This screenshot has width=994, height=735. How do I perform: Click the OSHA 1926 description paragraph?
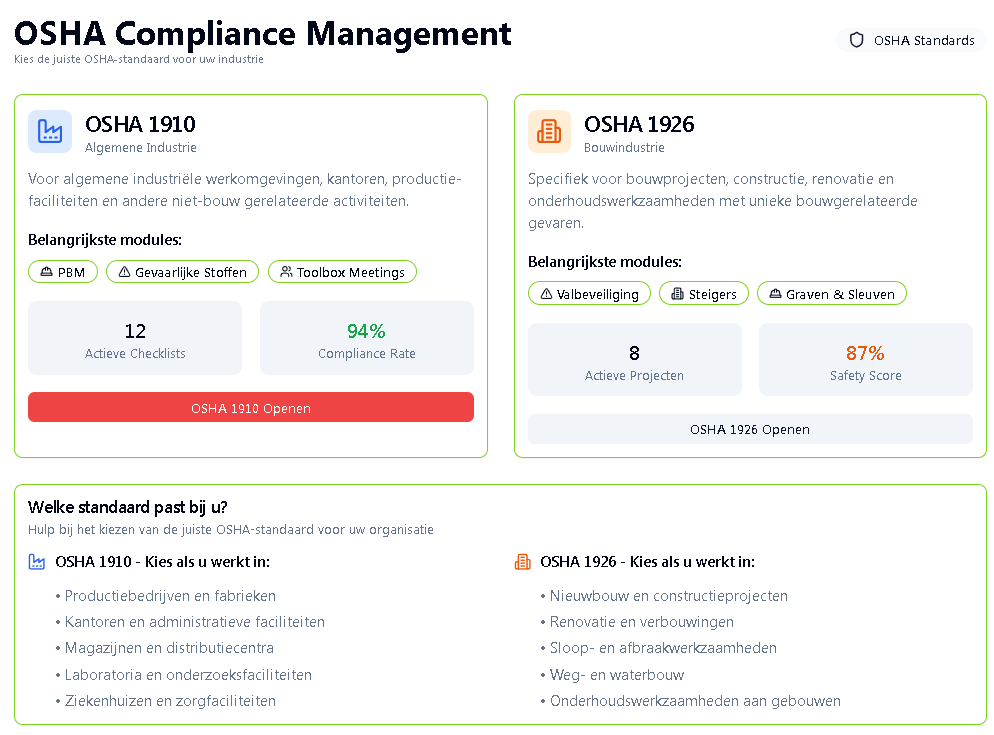point(723,201)
